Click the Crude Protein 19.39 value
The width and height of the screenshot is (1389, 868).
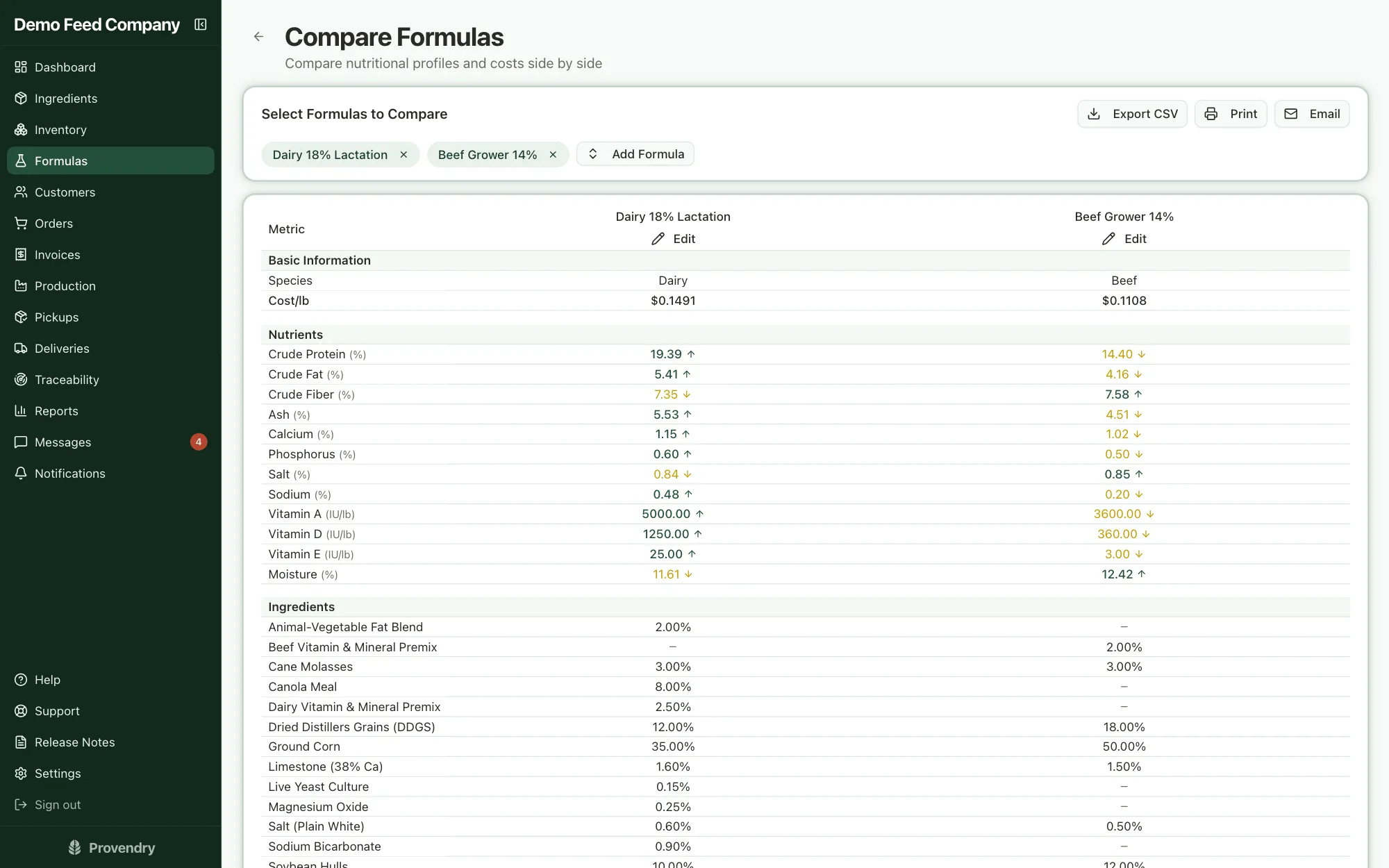(666, 353)
